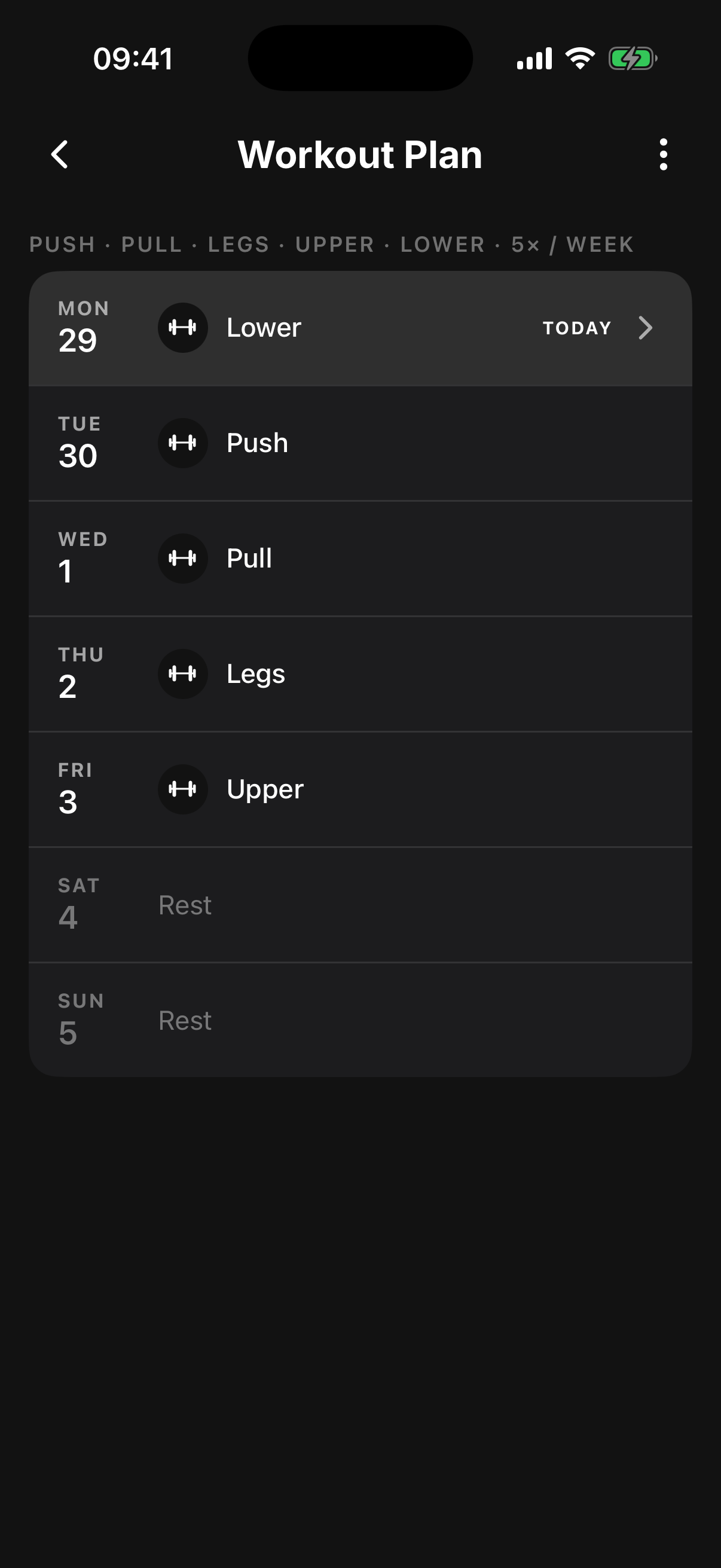Viewport: 721px width, 1568px height.
Task: Open the Push workout label
Action: (x=257, y=443)
